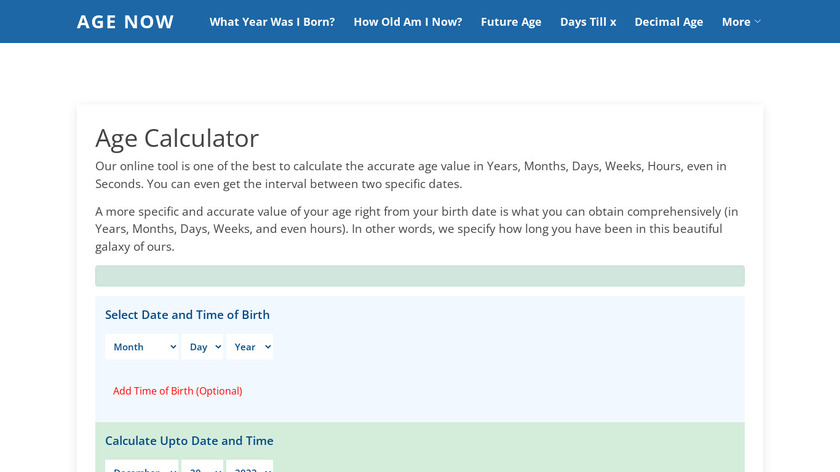
Task: Click the paragraph starting with Our online tool
Action: pos(410,175)
